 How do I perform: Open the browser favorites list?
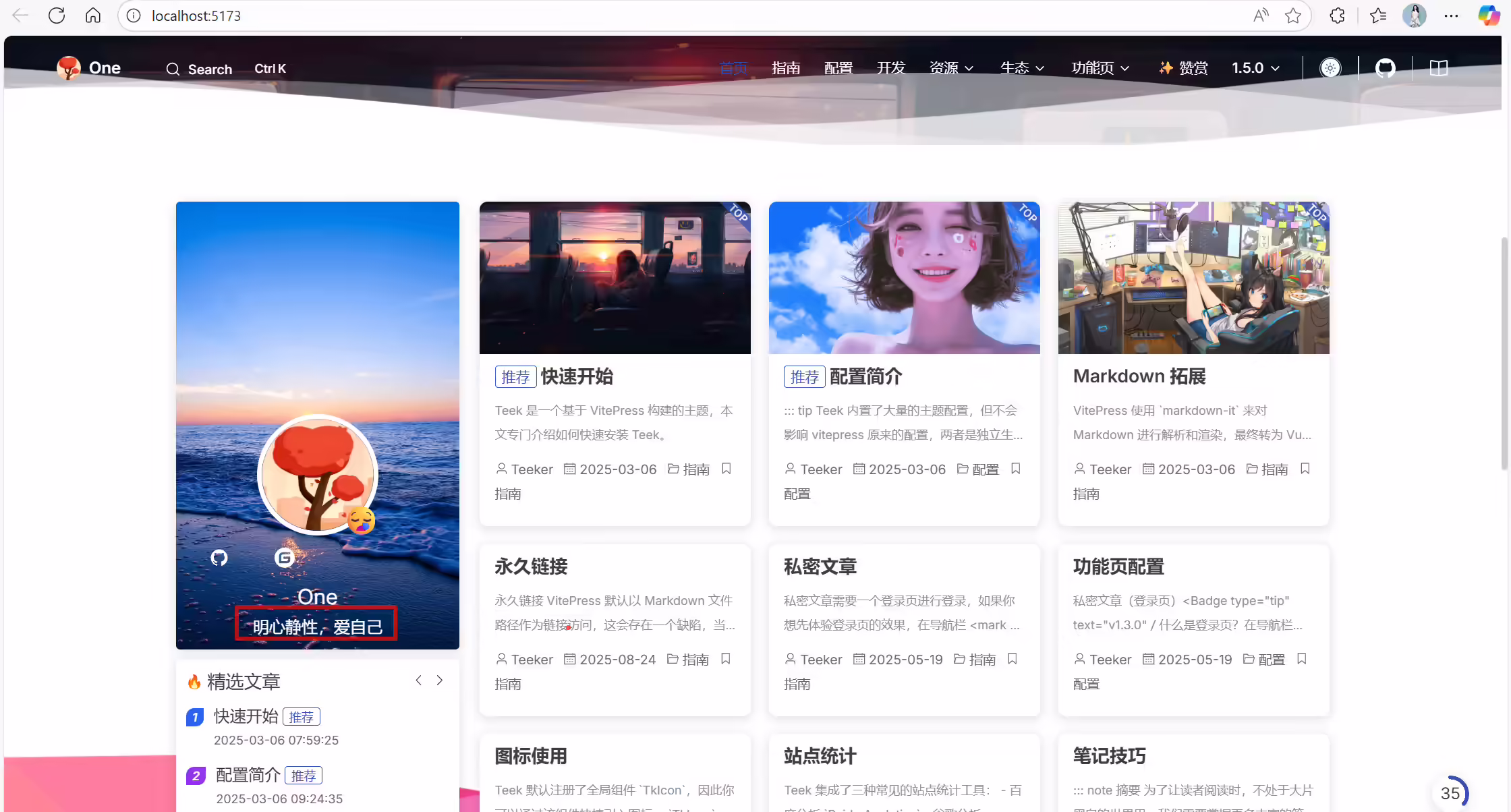(x=1378, y=16)
